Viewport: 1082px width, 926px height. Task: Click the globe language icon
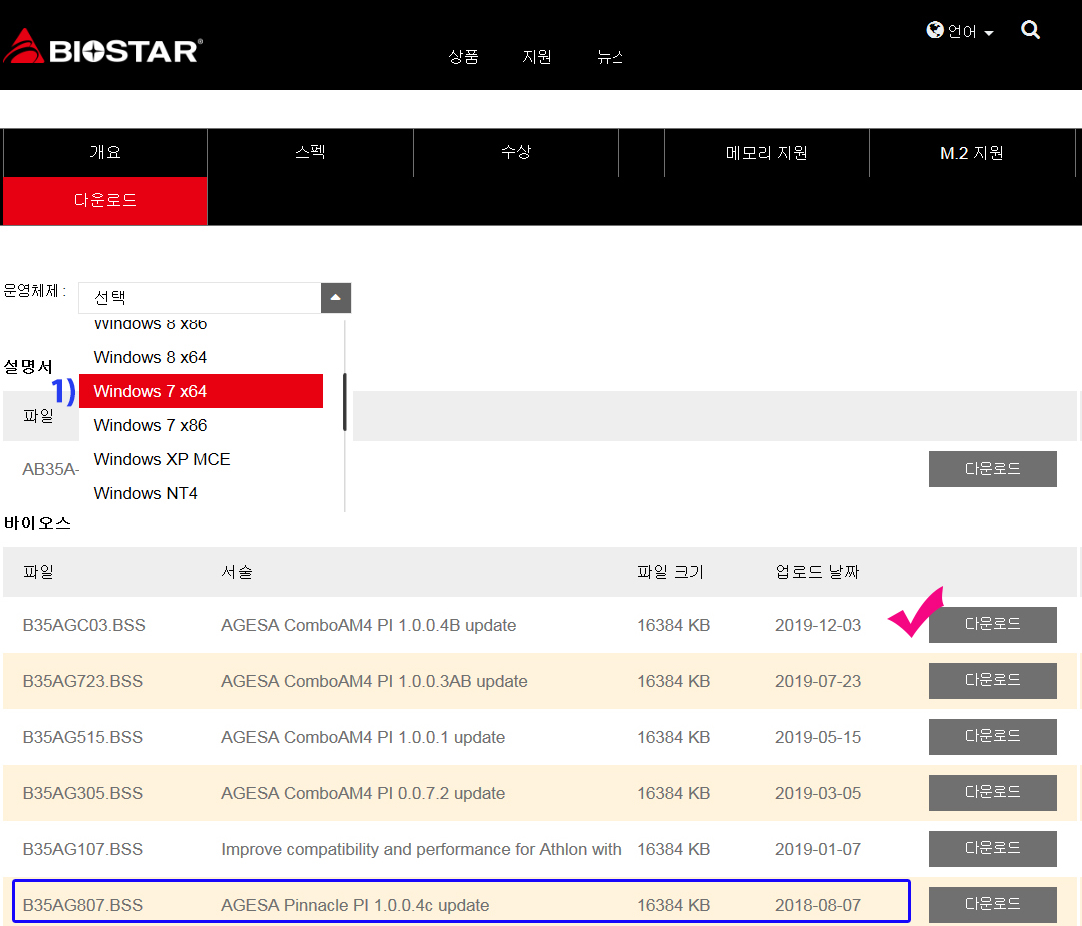point(935,30)
